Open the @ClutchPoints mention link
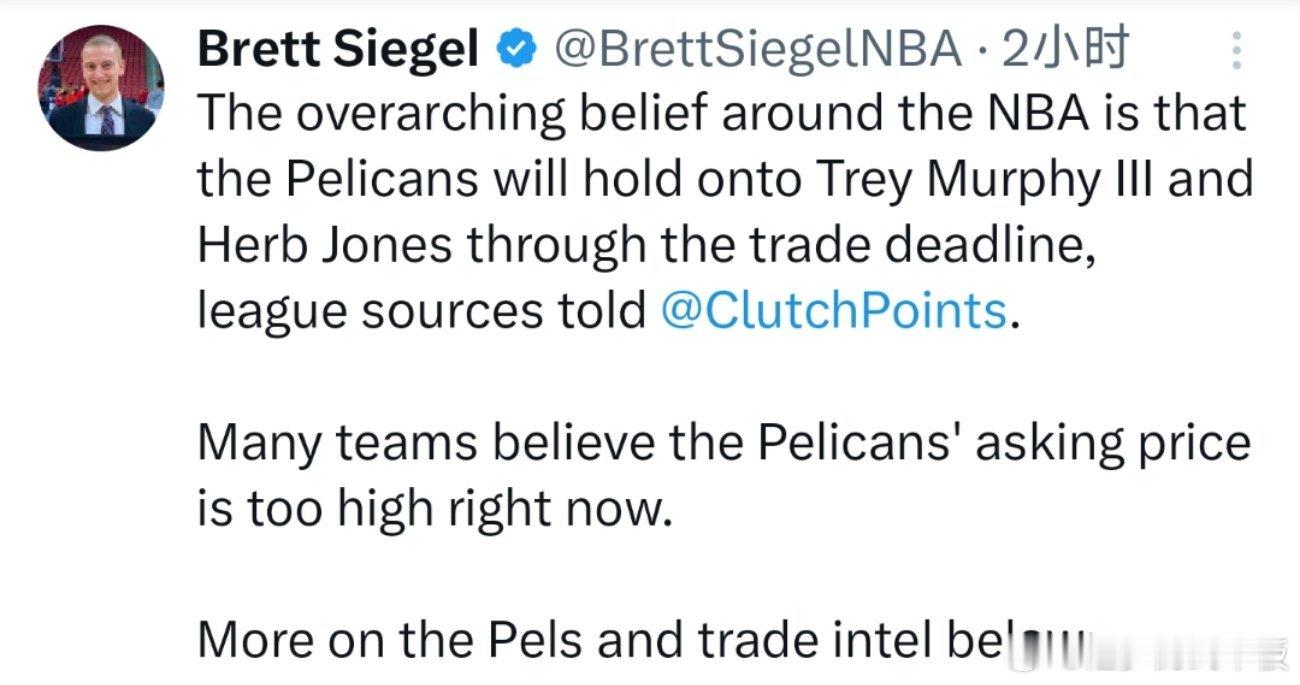This screenshot has height=685, width=1300. (x=833, y=311)
